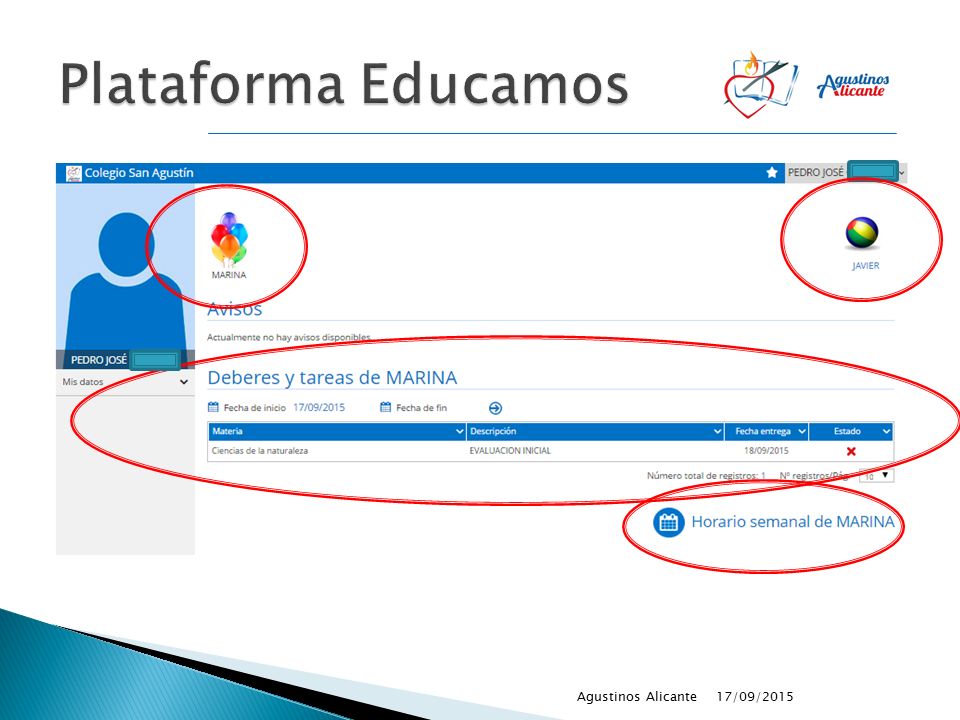This screenshot has width=960, height=720.
Task: Click the Colegio San Agustín title
Action: [139, 173]
